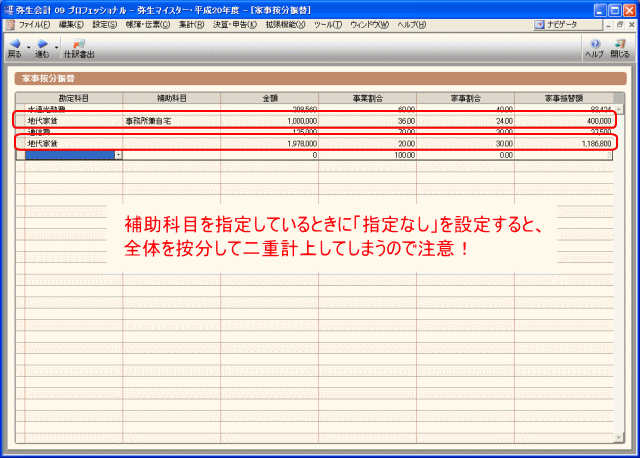Image resolution: width=640 pixels, height=458 pixels.
Task: Select the 36.00 business ratio cell
Action: [x=367, y=121]
